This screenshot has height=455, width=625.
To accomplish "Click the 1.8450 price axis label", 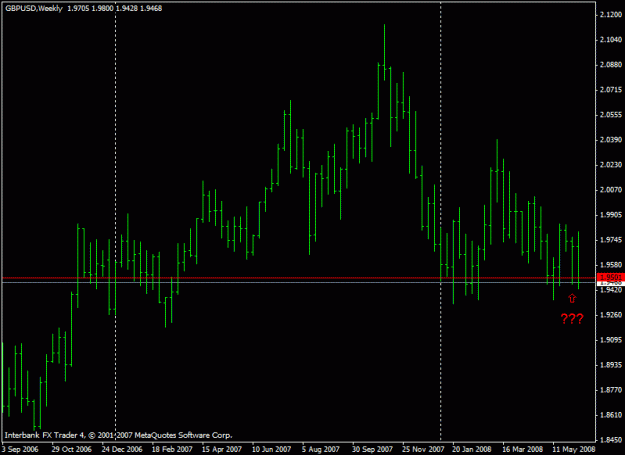I will [x=611, y=440].
